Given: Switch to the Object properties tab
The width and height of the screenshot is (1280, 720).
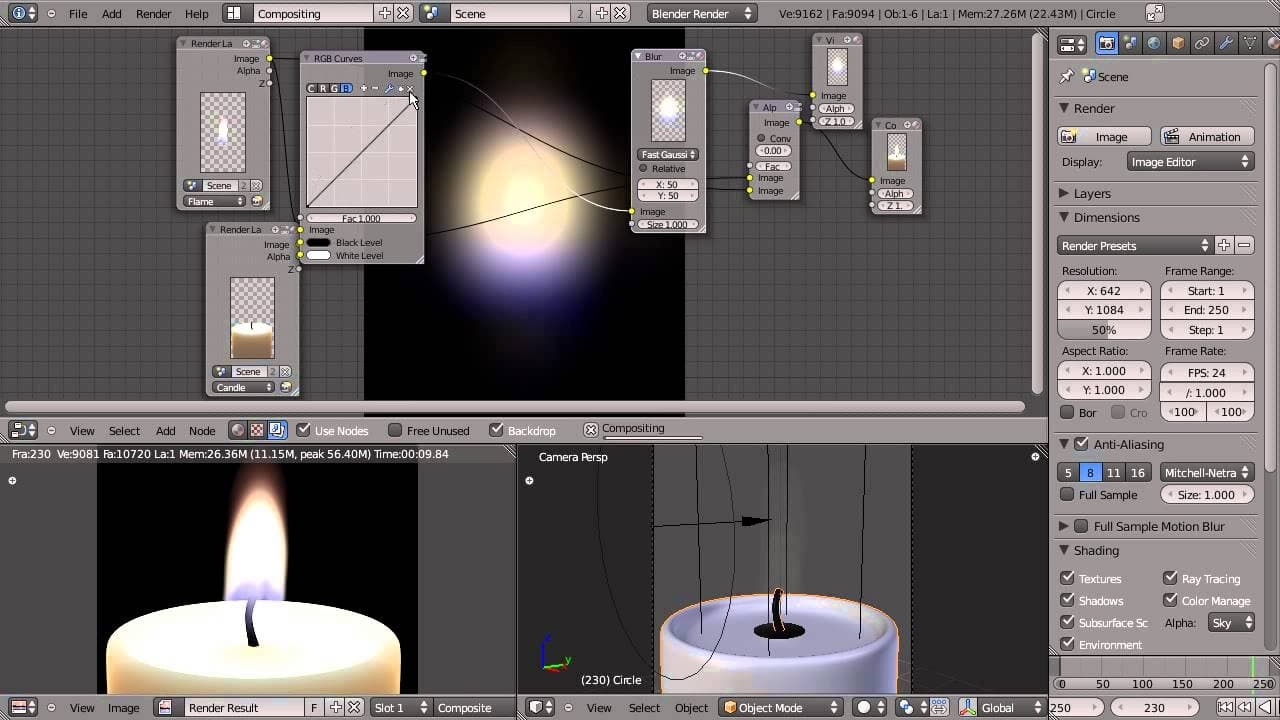Looking at the screenshot, I should 1178,43.
